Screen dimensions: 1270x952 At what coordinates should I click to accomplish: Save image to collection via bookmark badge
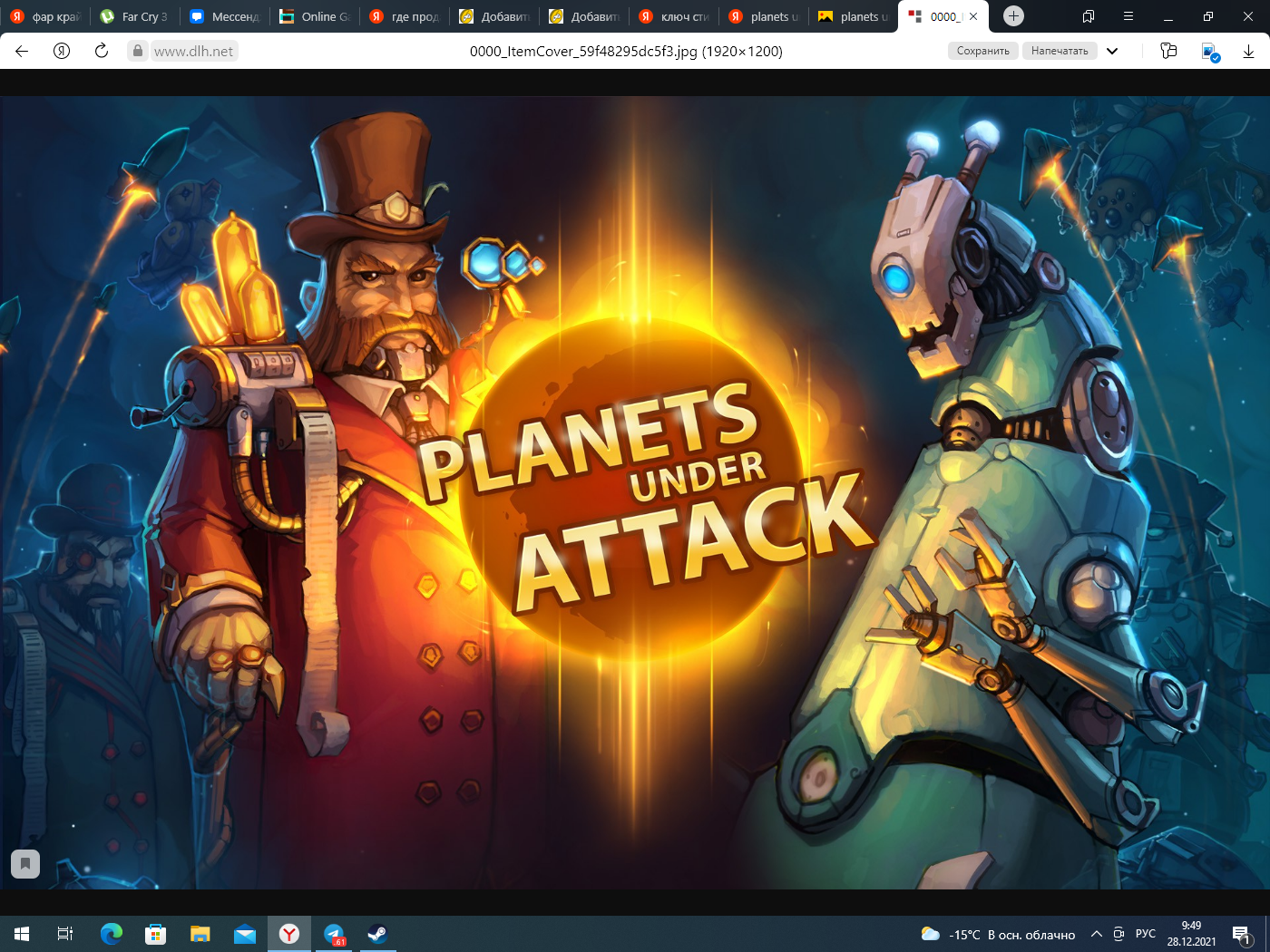(25, 863)
